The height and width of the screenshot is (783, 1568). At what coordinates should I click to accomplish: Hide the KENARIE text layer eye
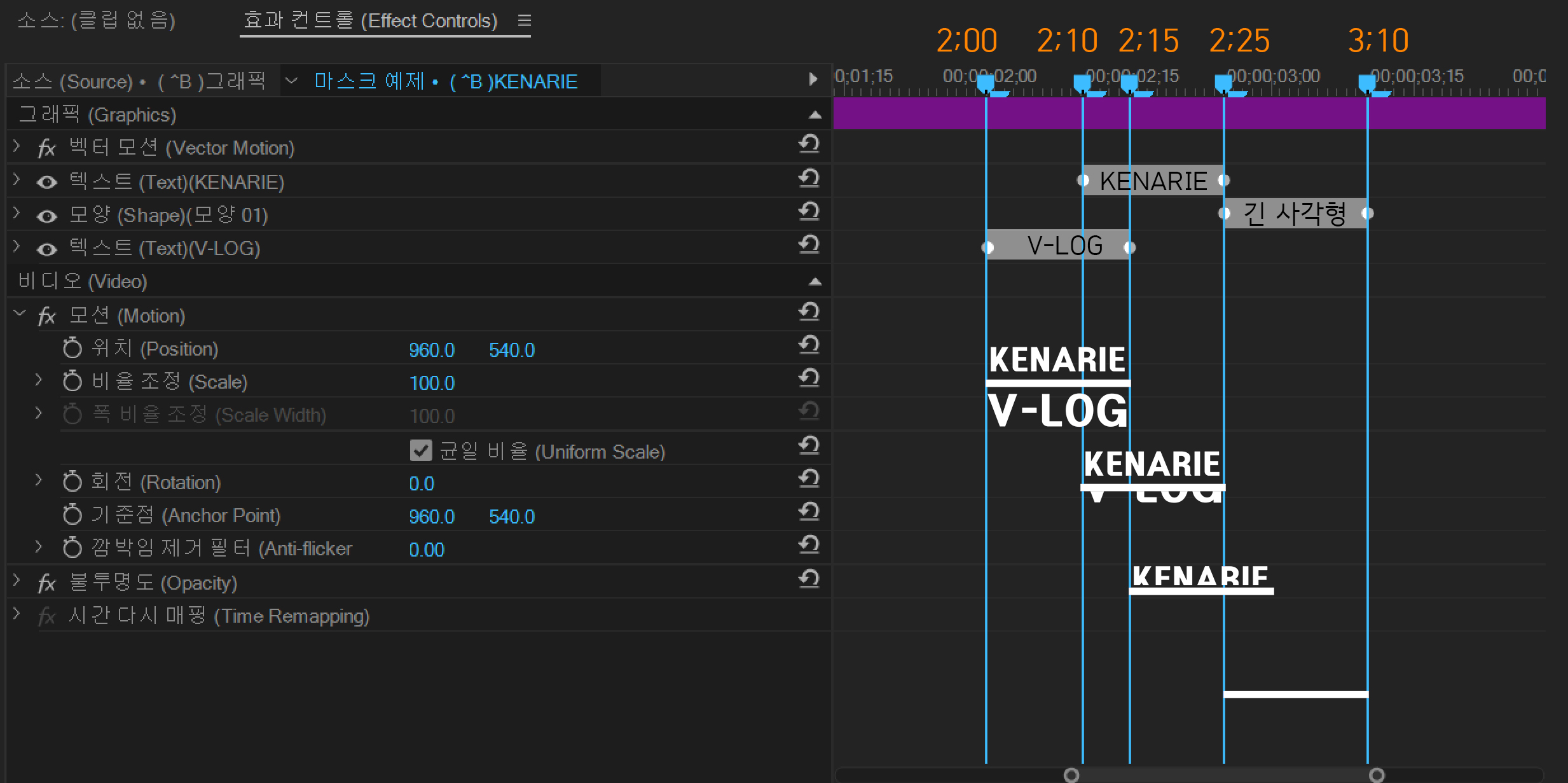click(46, 183)
